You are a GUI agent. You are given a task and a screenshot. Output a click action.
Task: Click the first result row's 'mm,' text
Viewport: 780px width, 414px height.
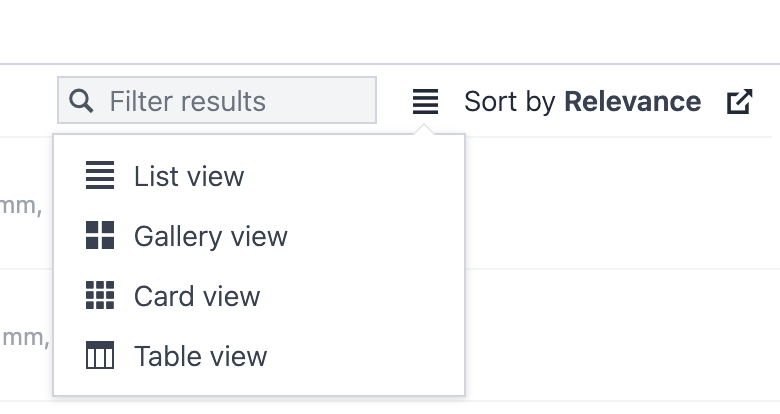(21, 206)
